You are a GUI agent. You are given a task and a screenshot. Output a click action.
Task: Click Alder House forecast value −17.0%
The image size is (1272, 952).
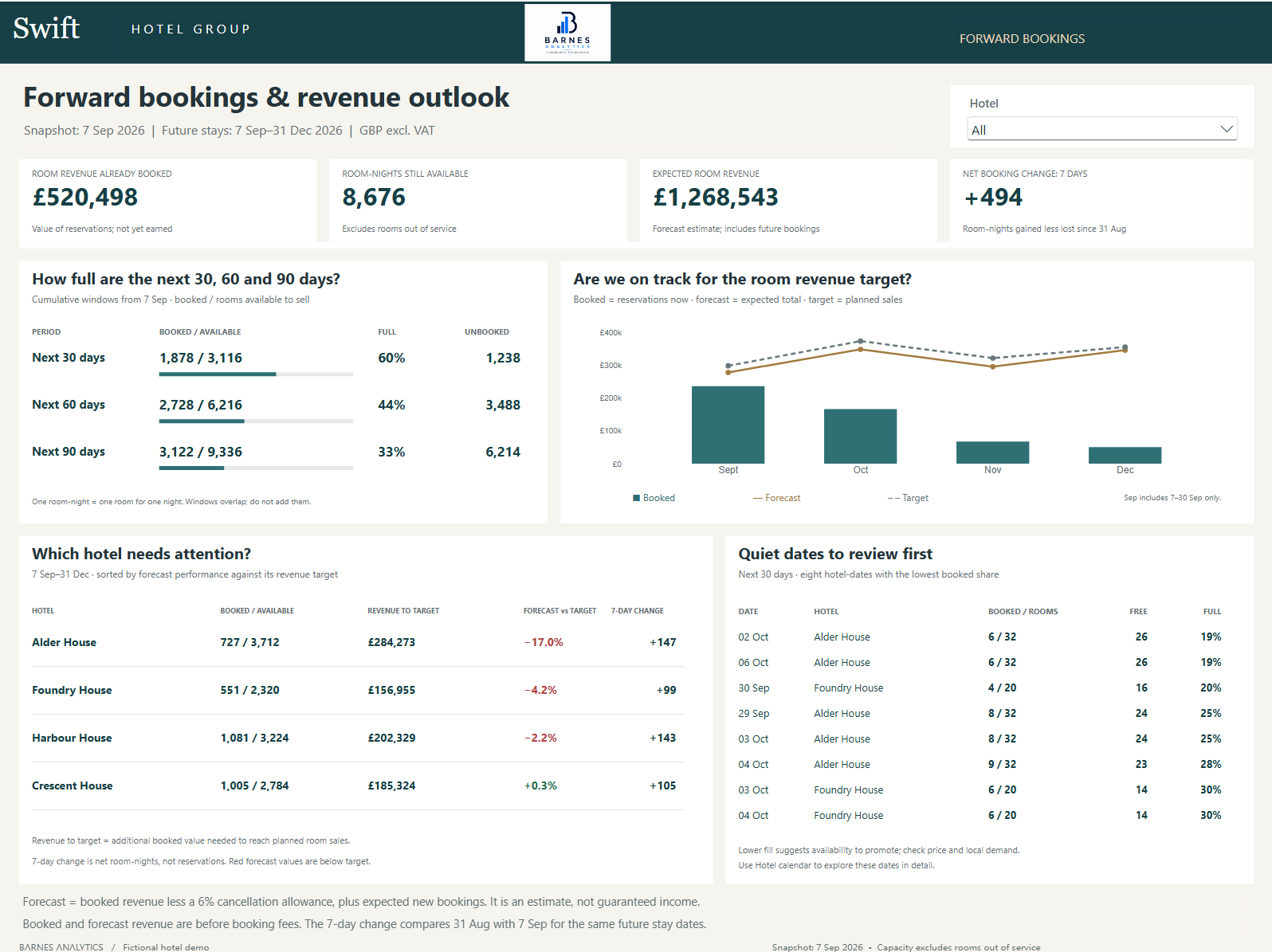[x=544, y=642]
